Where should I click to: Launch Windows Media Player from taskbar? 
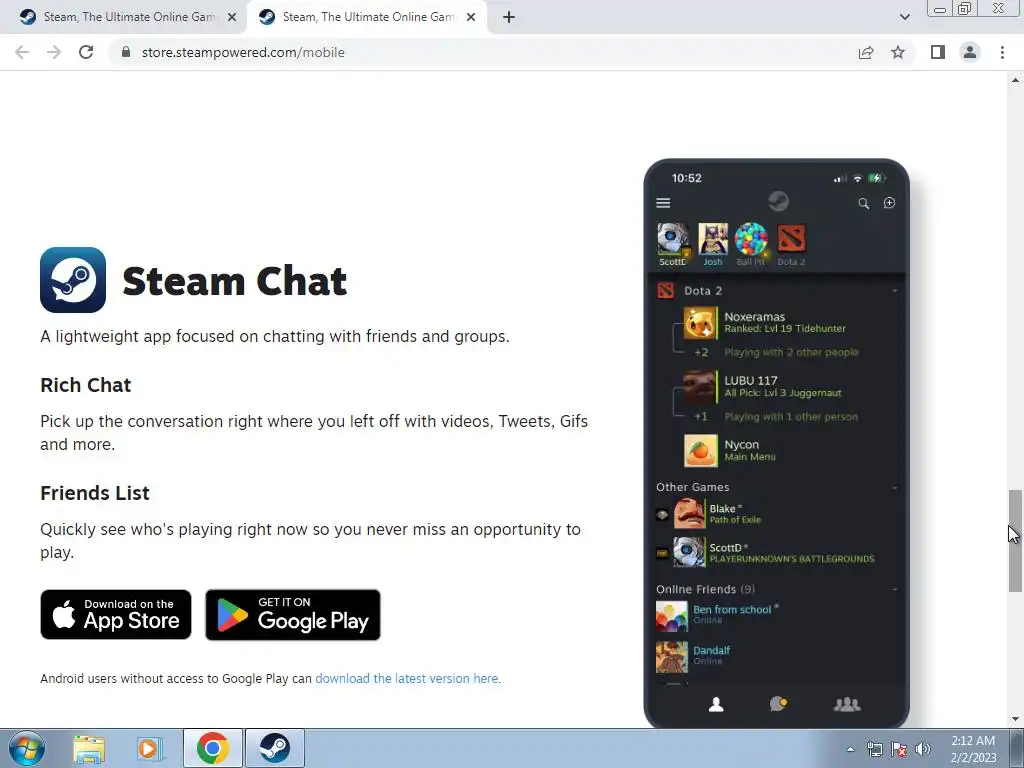pyautogui.click(x=149, y=748)
